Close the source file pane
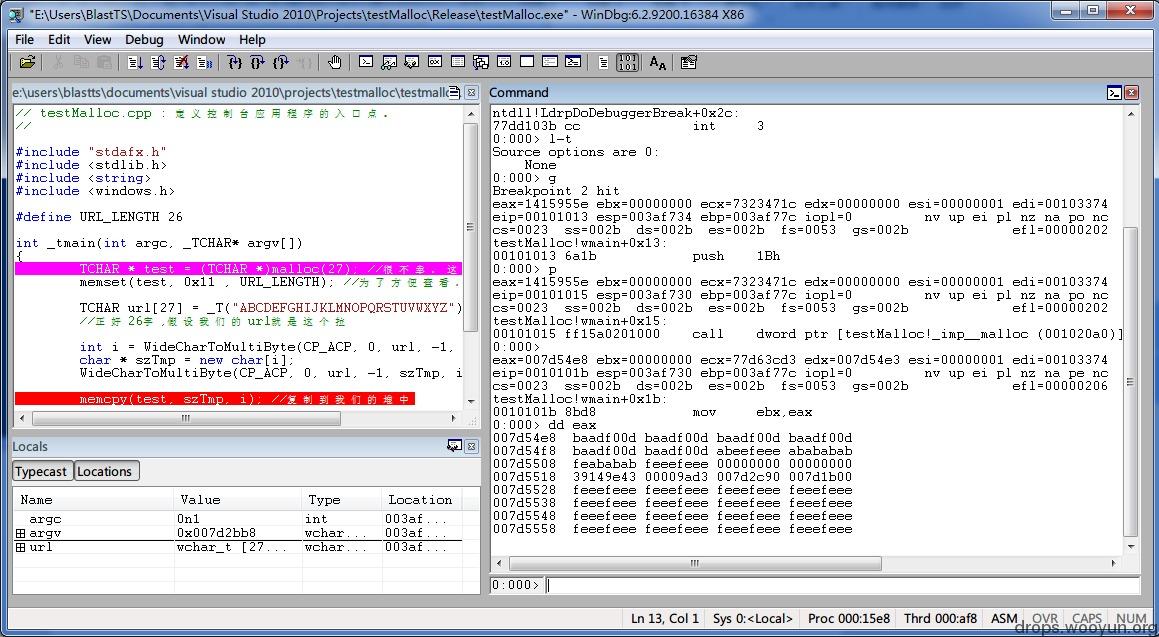1159x637 pixels. tap(471, 92)
